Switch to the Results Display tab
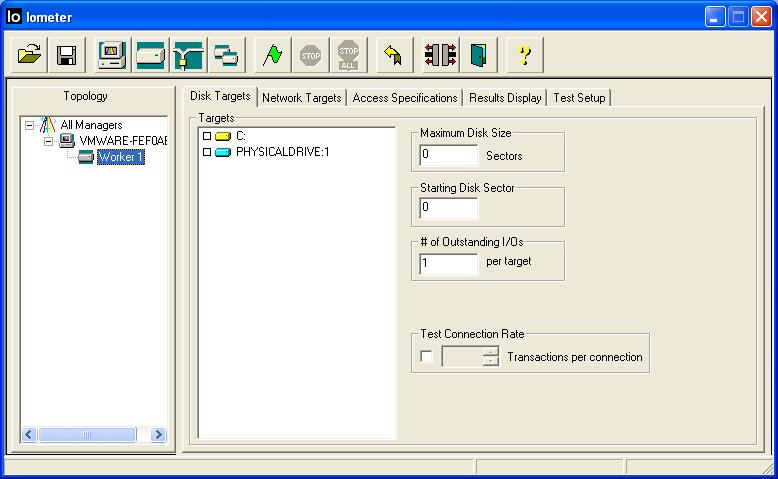This screenshot has height=479, width=778. coord(505,98)
